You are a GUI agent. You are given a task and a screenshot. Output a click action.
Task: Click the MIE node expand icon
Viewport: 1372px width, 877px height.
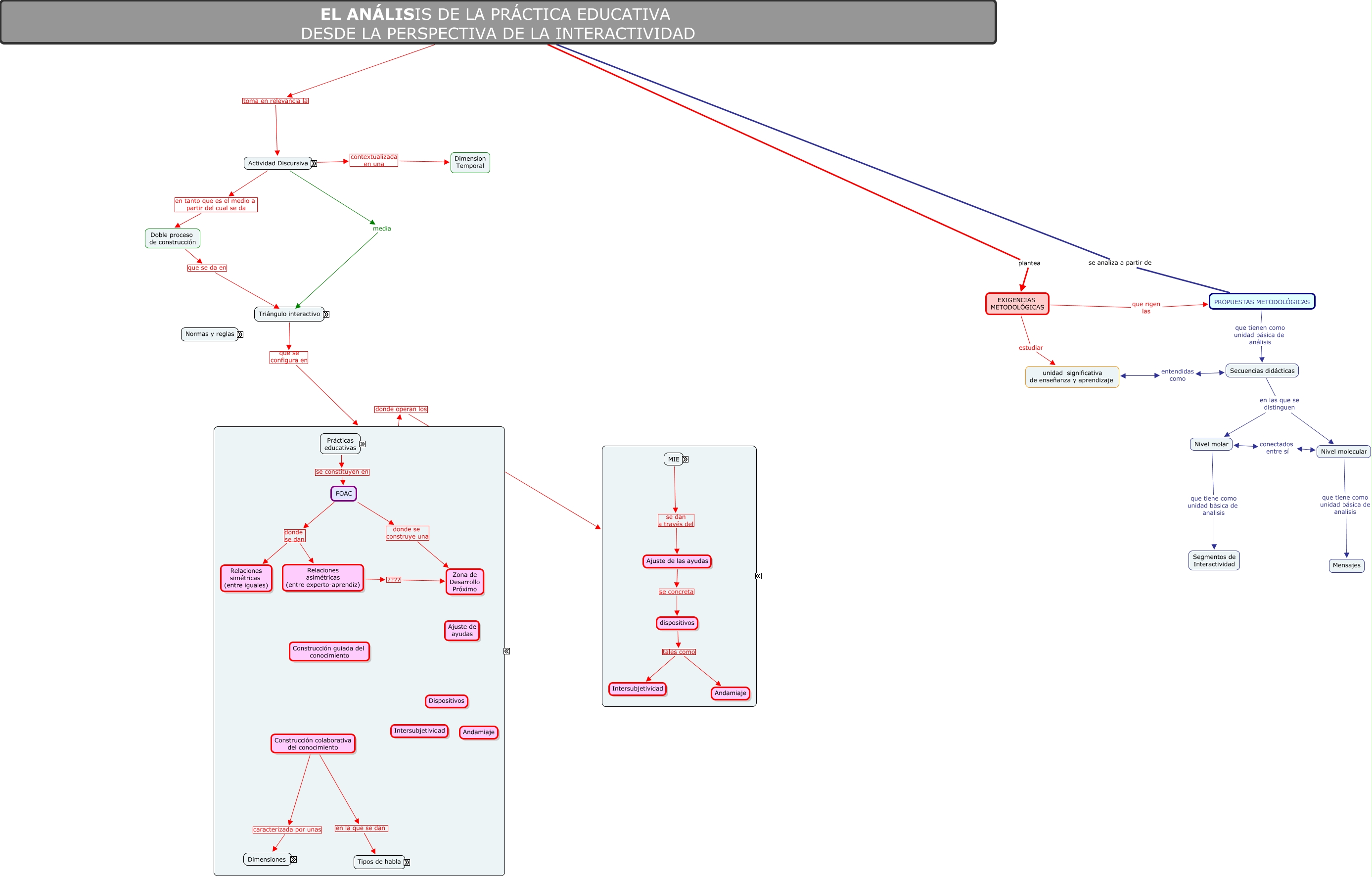coord(685,460)
